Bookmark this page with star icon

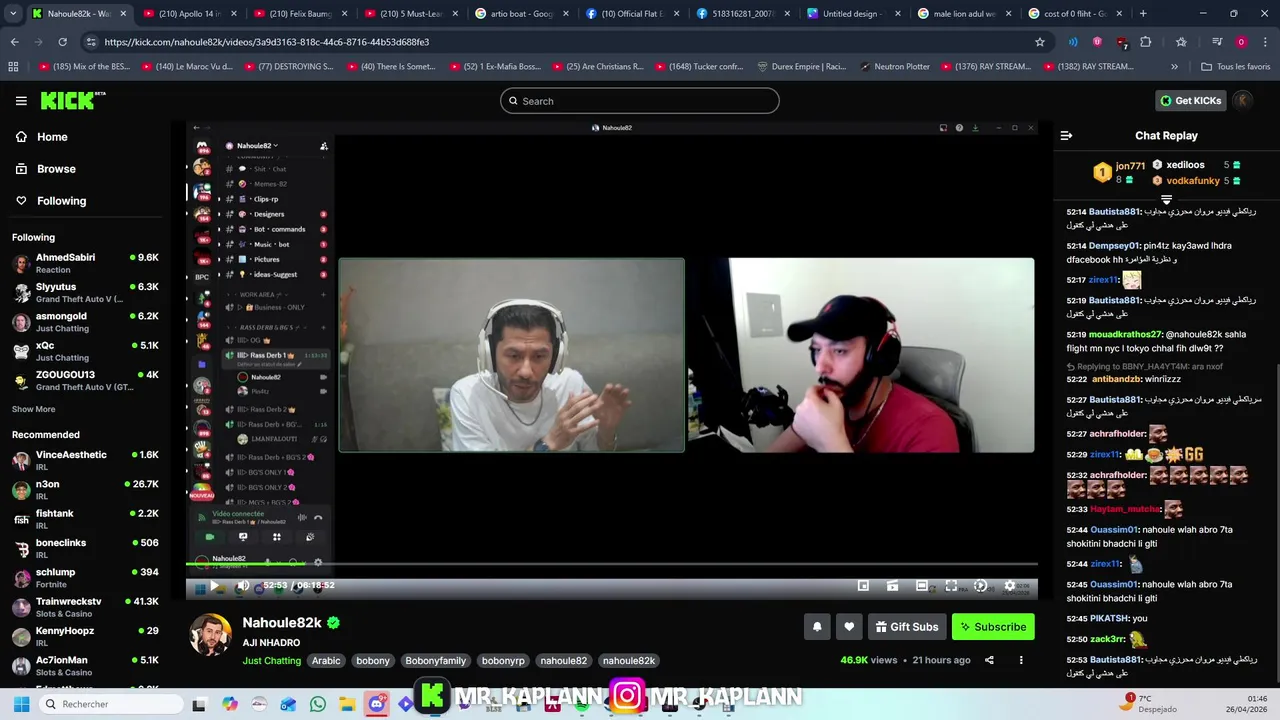1040,42
